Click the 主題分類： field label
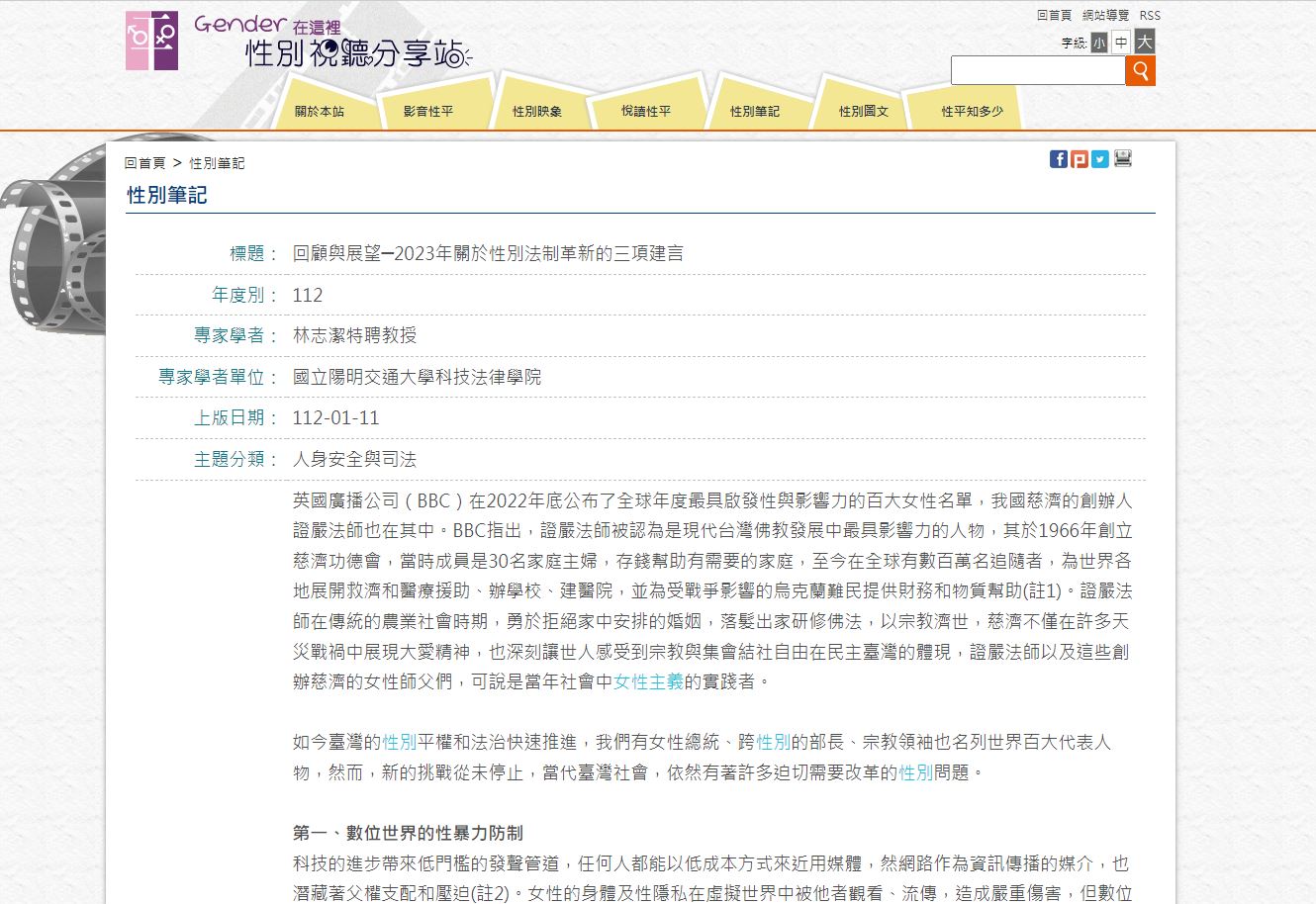 [236, 459]
